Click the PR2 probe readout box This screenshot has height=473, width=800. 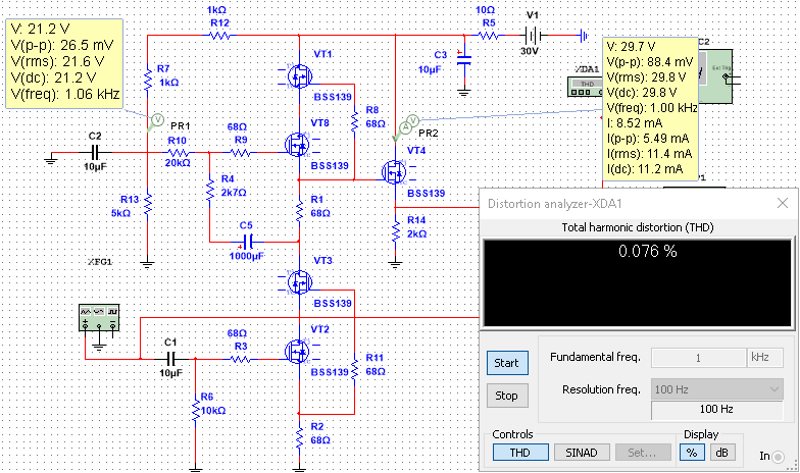pos(651,109)
